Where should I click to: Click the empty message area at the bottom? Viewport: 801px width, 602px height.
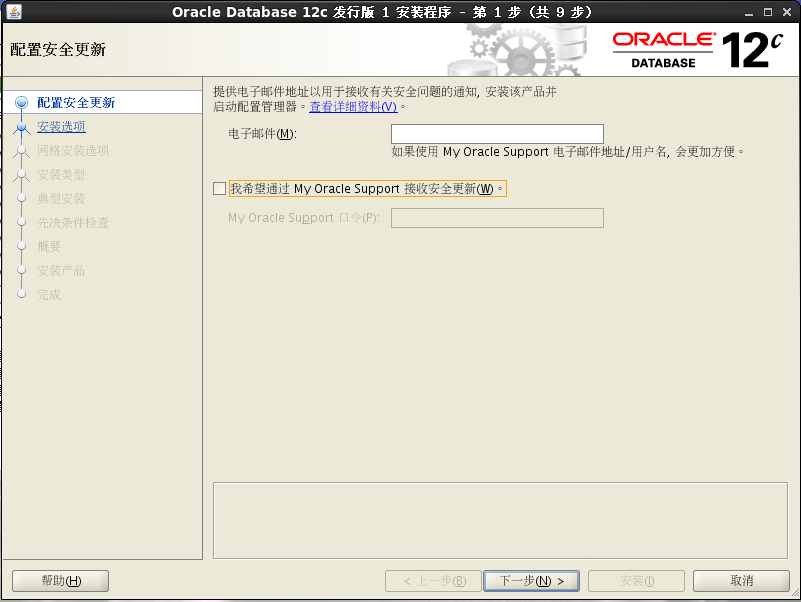coord(500,520)
